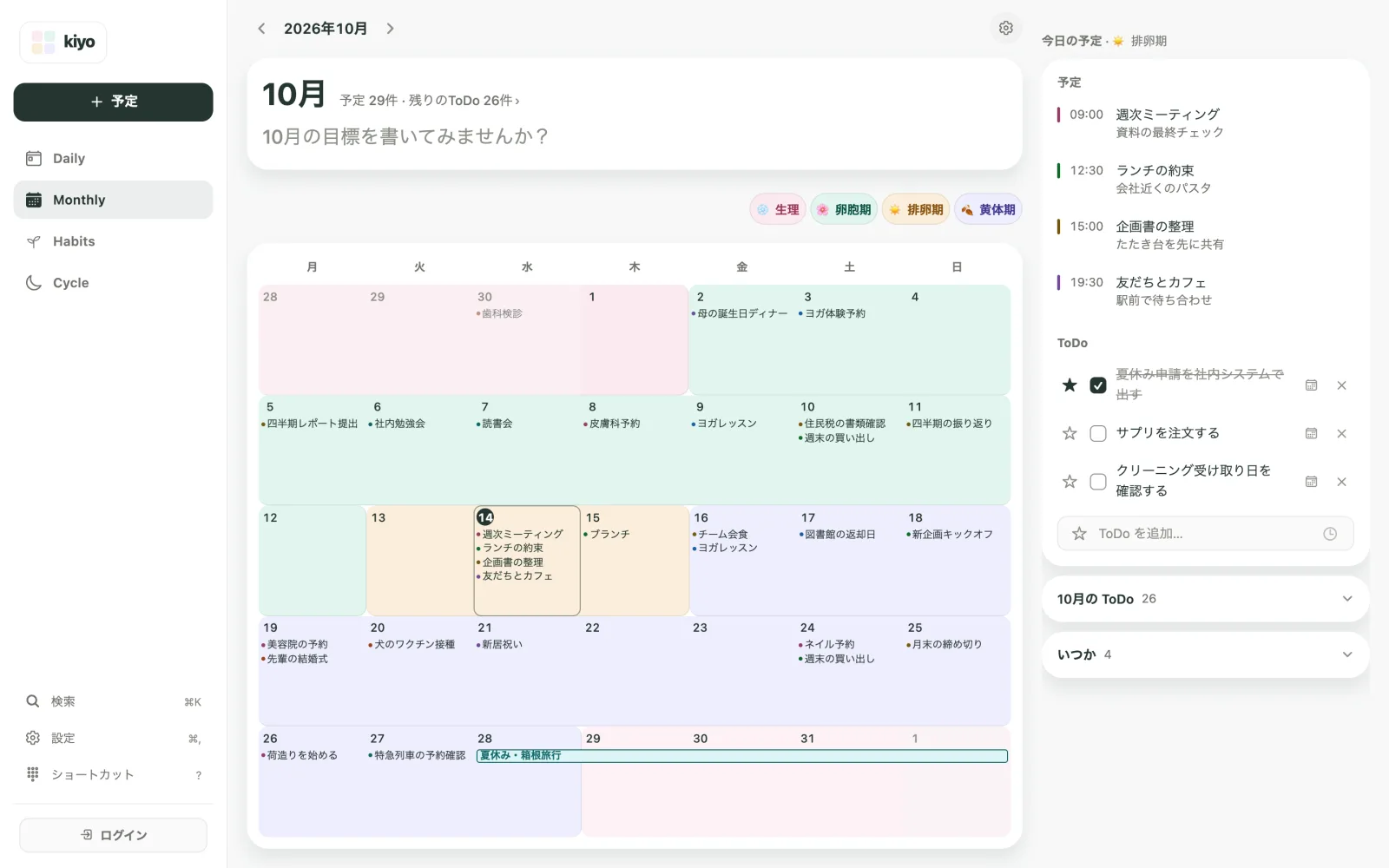Open 住民税の書類確認 event

[x=842, y=424]
